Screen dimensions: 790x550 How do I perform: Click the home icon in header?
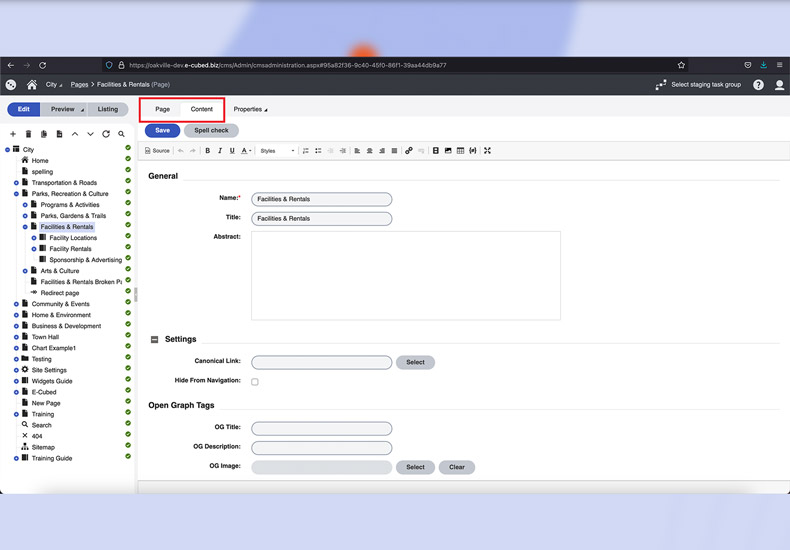click(x=32, y=85)
